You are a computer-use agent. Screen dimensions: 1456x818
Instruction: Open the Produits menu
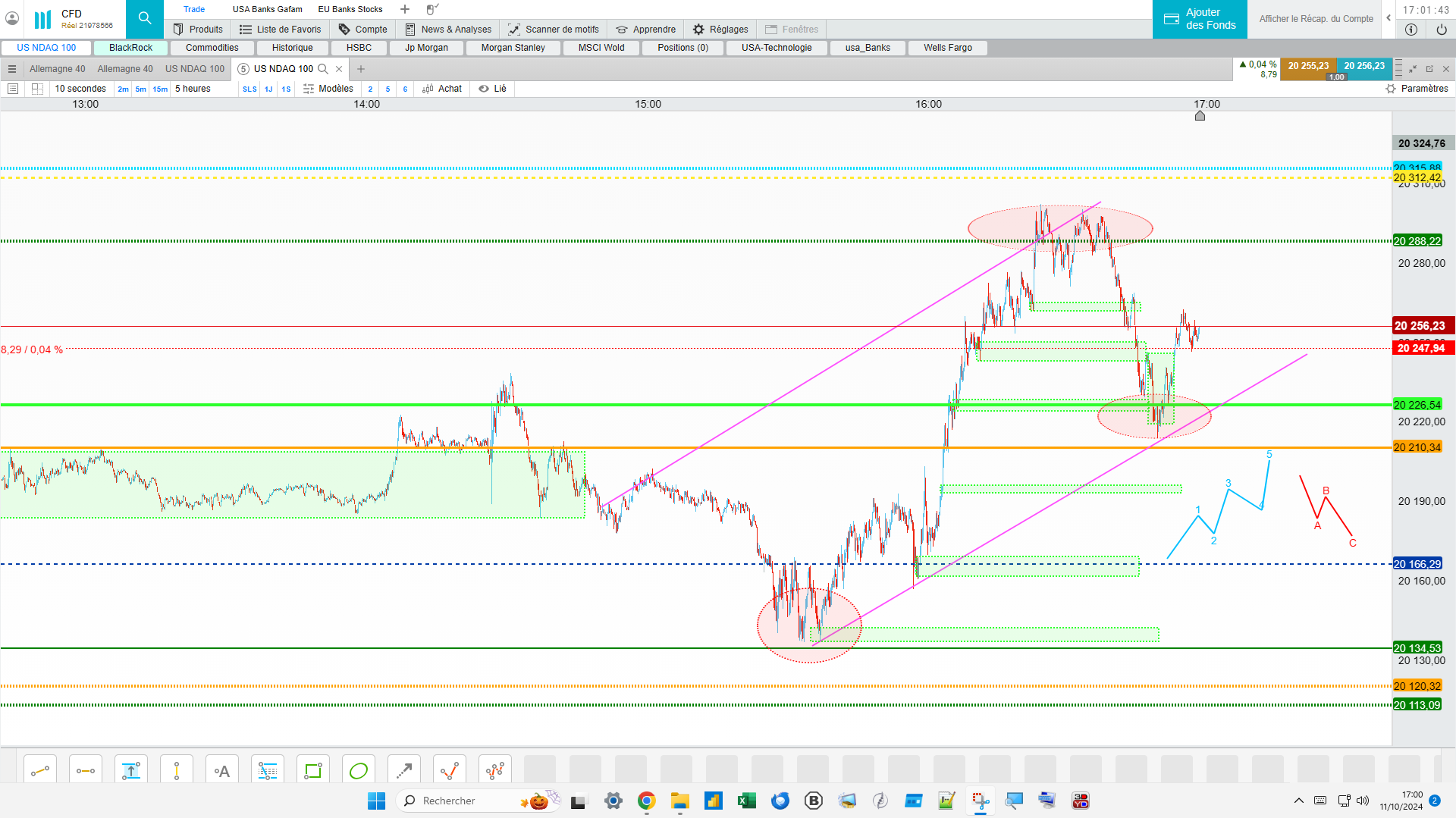pos(198,30)
